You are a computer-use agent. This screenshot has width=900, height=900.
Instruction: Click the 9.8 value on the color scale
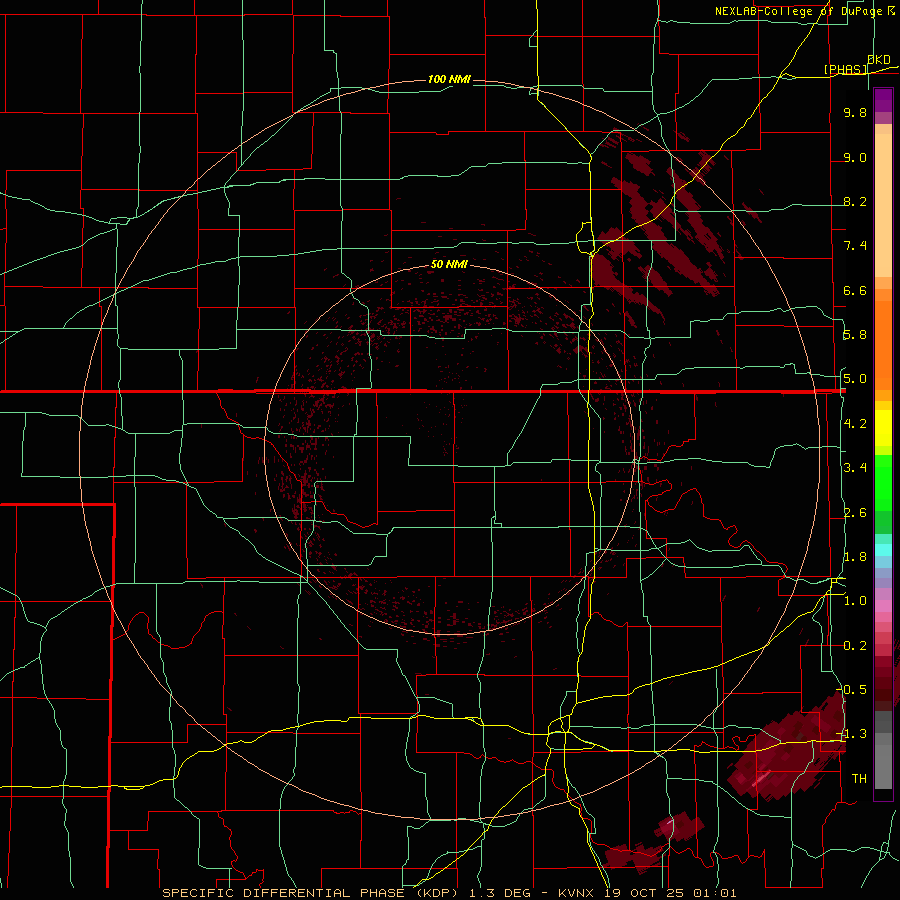click(855, 112)
